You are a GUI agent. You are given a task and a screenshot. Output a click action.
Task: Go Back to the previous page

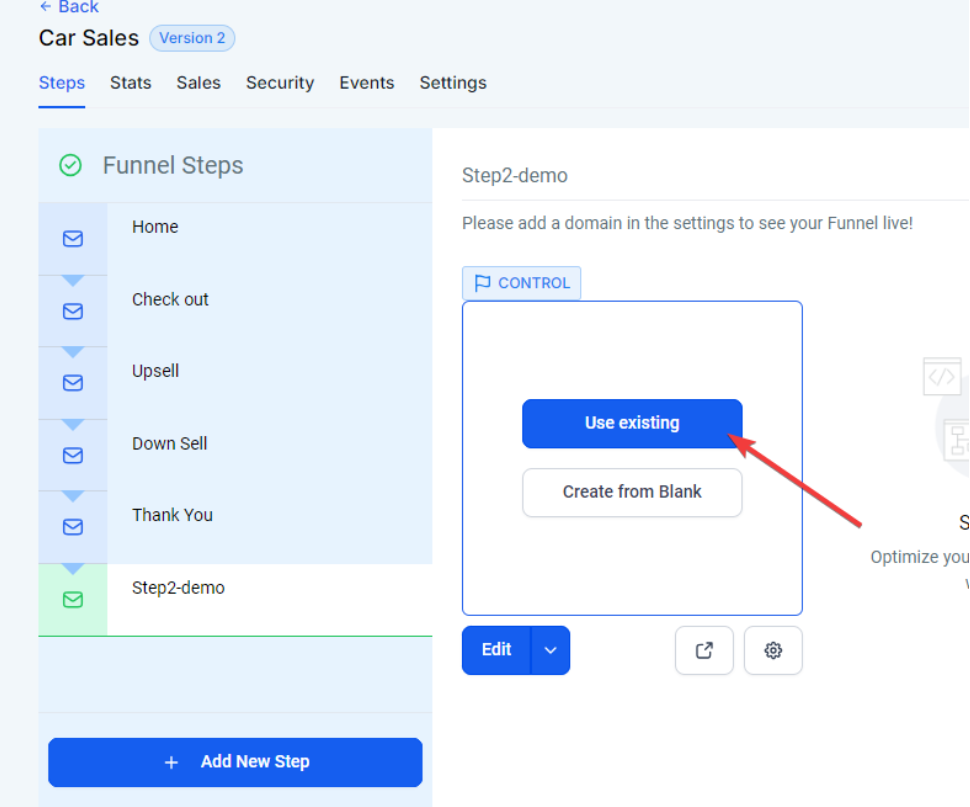[69, 8]
